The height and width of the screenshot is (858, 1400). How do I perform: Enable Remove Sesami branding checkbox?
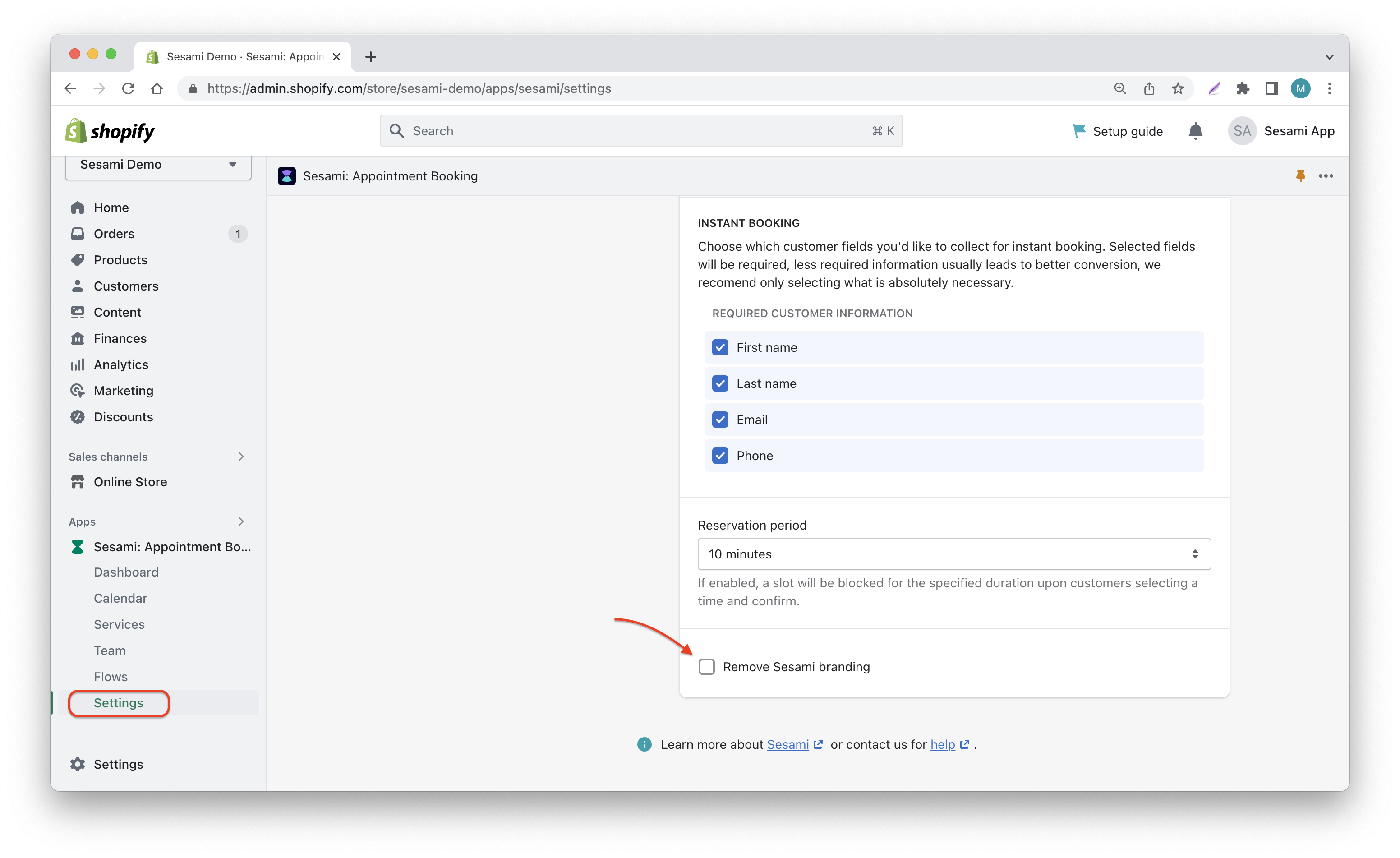tap(706, 667)
